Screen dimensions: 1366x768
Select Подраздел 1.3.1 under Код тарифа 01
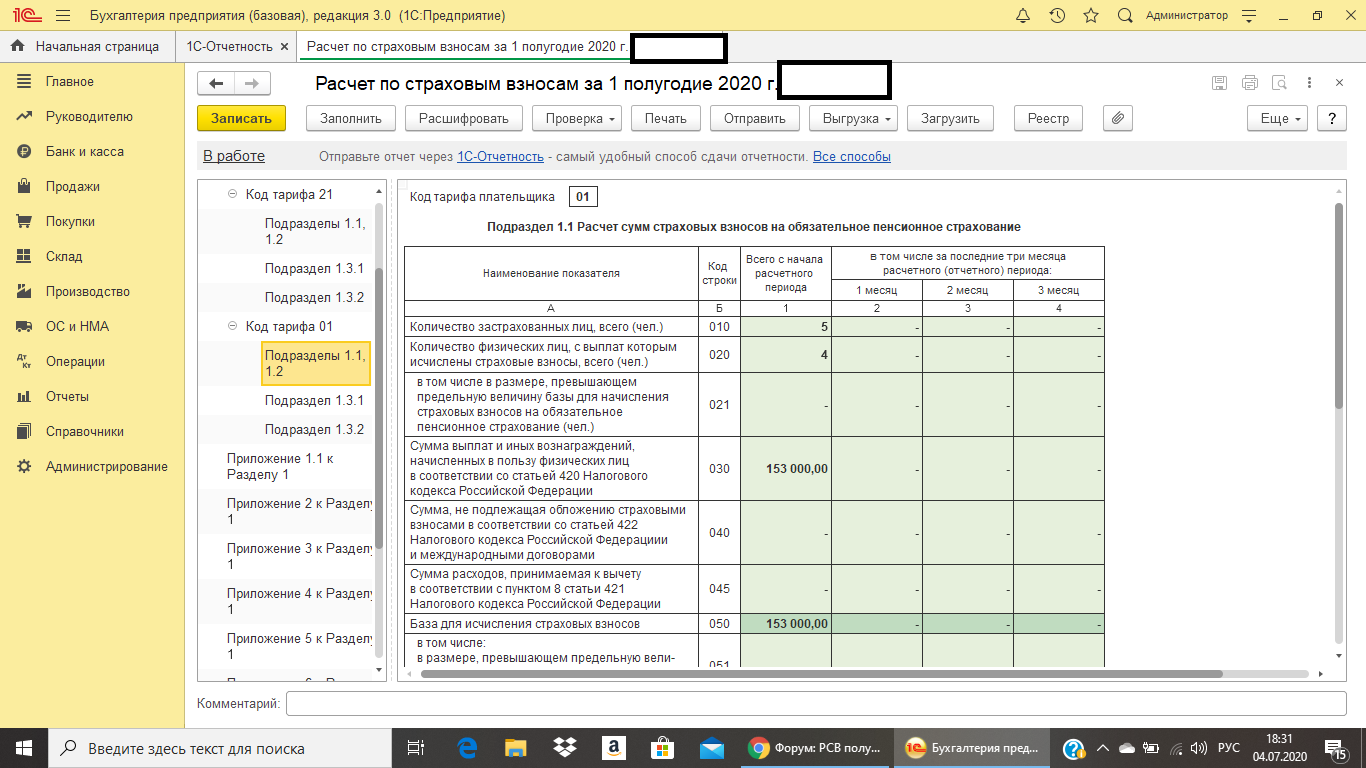[314, 400]
